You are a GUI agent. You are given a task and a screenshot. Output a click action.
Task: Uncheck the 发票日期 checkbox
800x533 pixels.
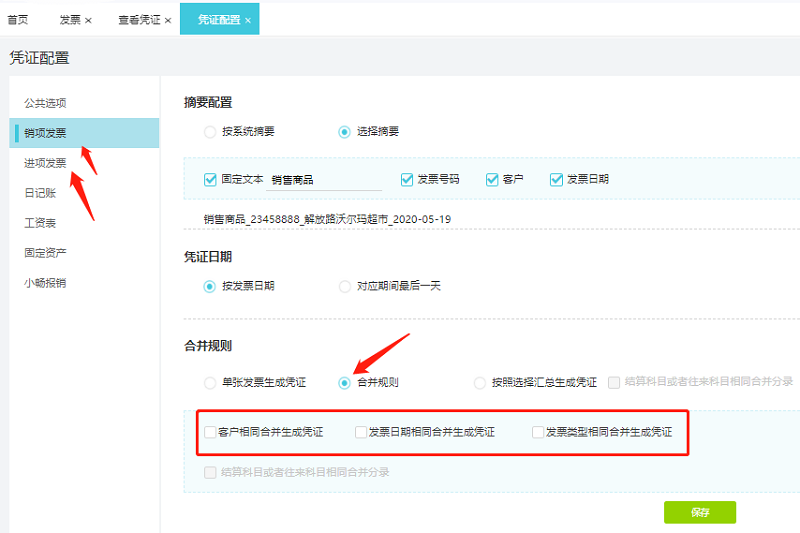click(556, 180)
